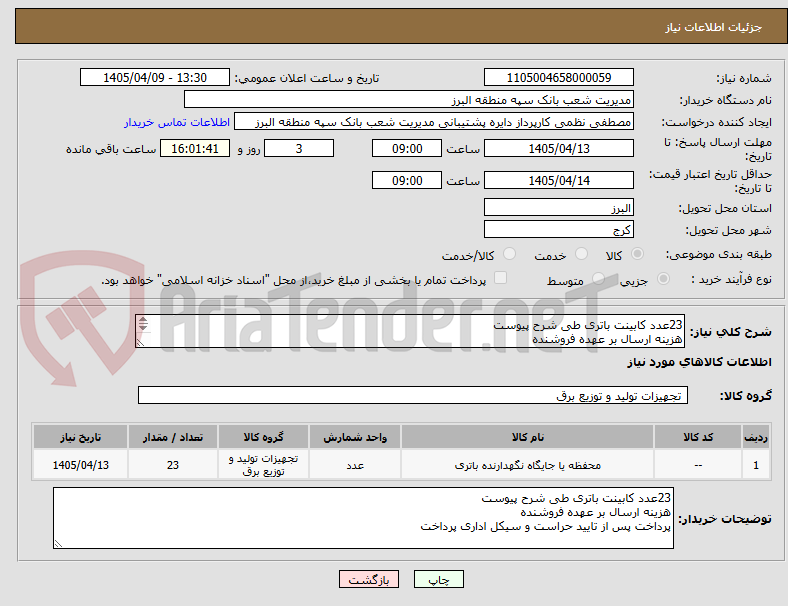
Task: Click the تاریخ نیاز column header
Action: (80, 437)
